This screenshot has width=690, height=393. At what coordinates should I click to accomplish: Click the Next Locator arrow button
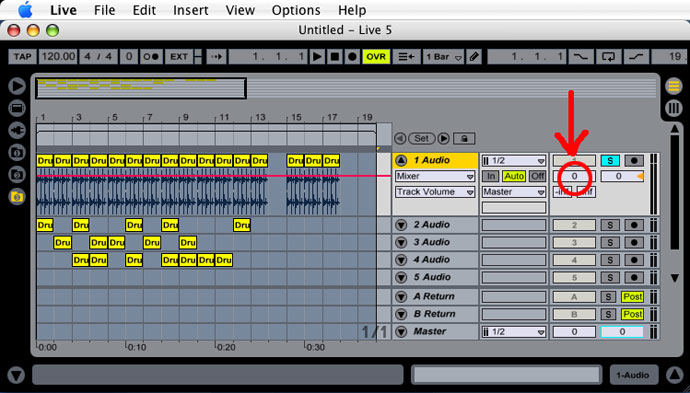point(444,139)
